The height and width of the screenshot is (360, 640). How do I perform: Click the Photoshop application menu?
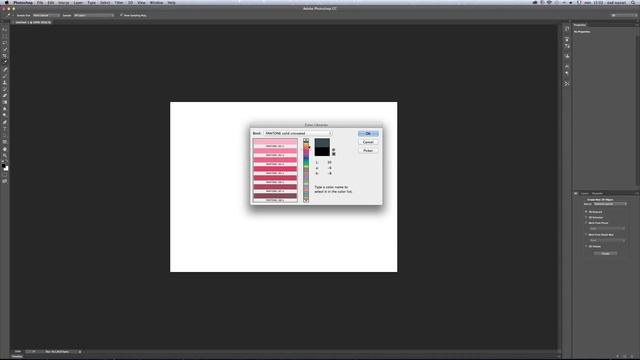23,2
